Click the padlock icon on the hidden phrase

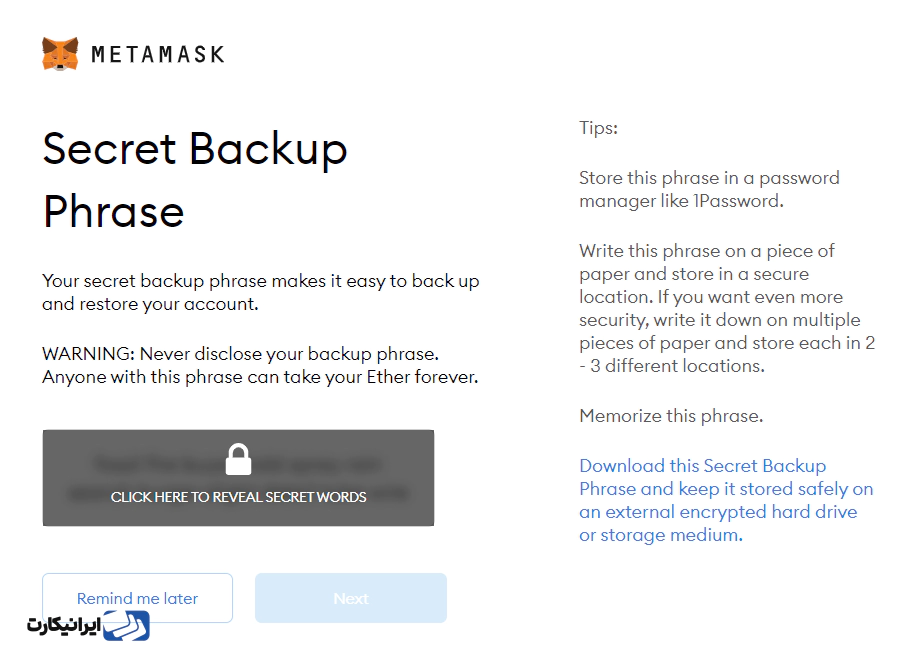pyautogui.click(x=238, y=459)
